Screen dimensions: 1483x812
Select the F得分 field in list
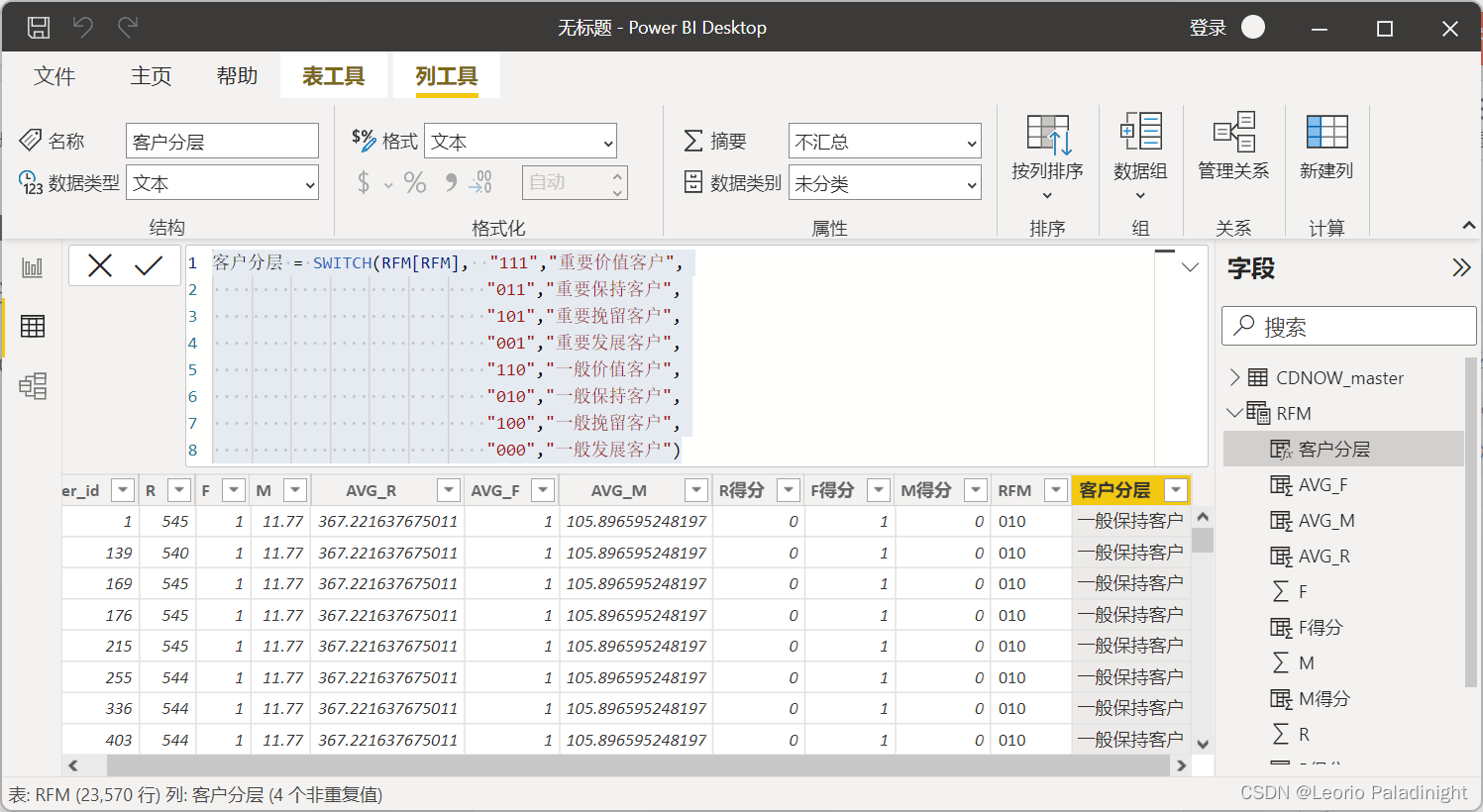pos(1343,627)
